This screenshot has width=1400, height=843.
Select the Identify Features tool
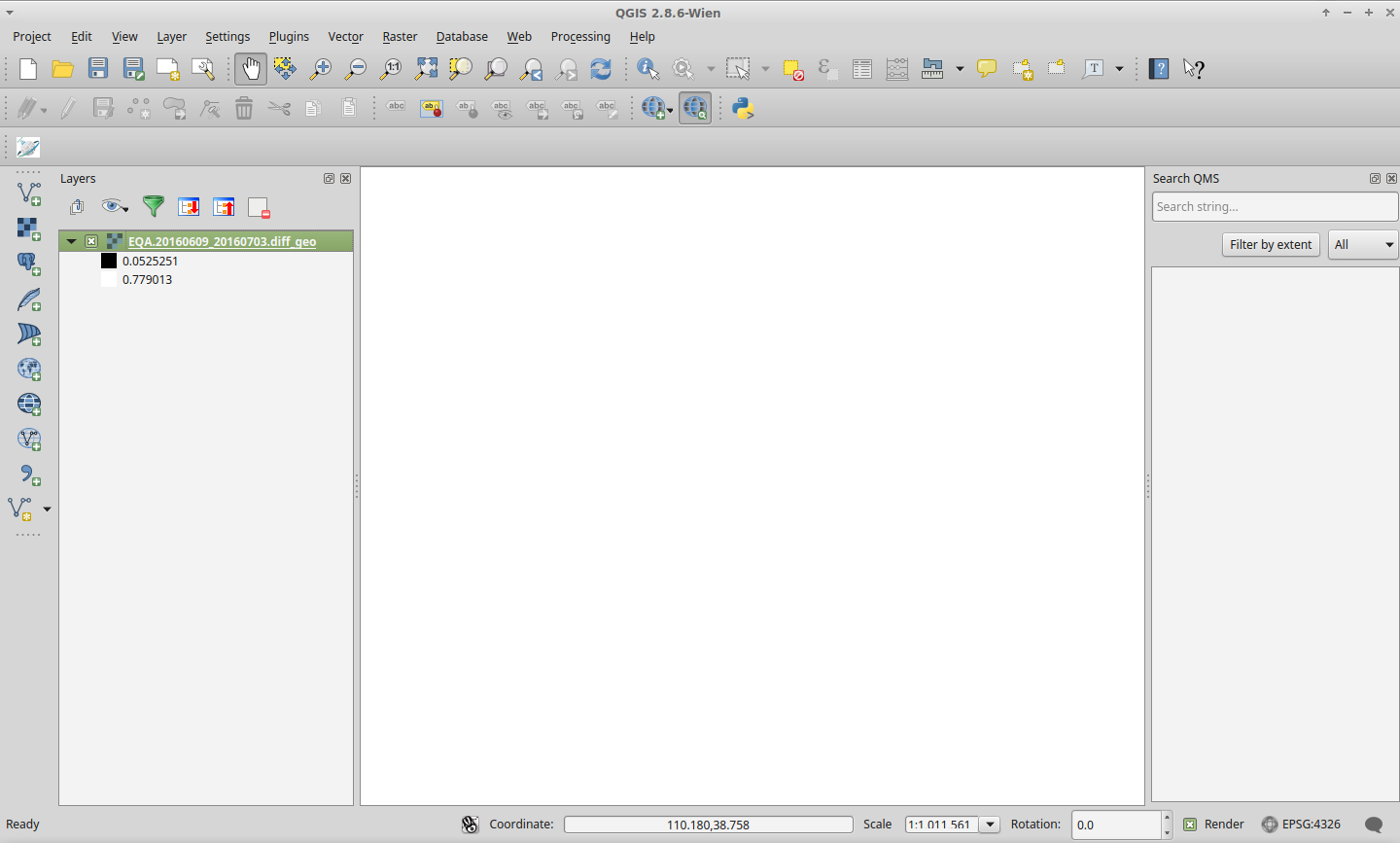click(647, 69)
